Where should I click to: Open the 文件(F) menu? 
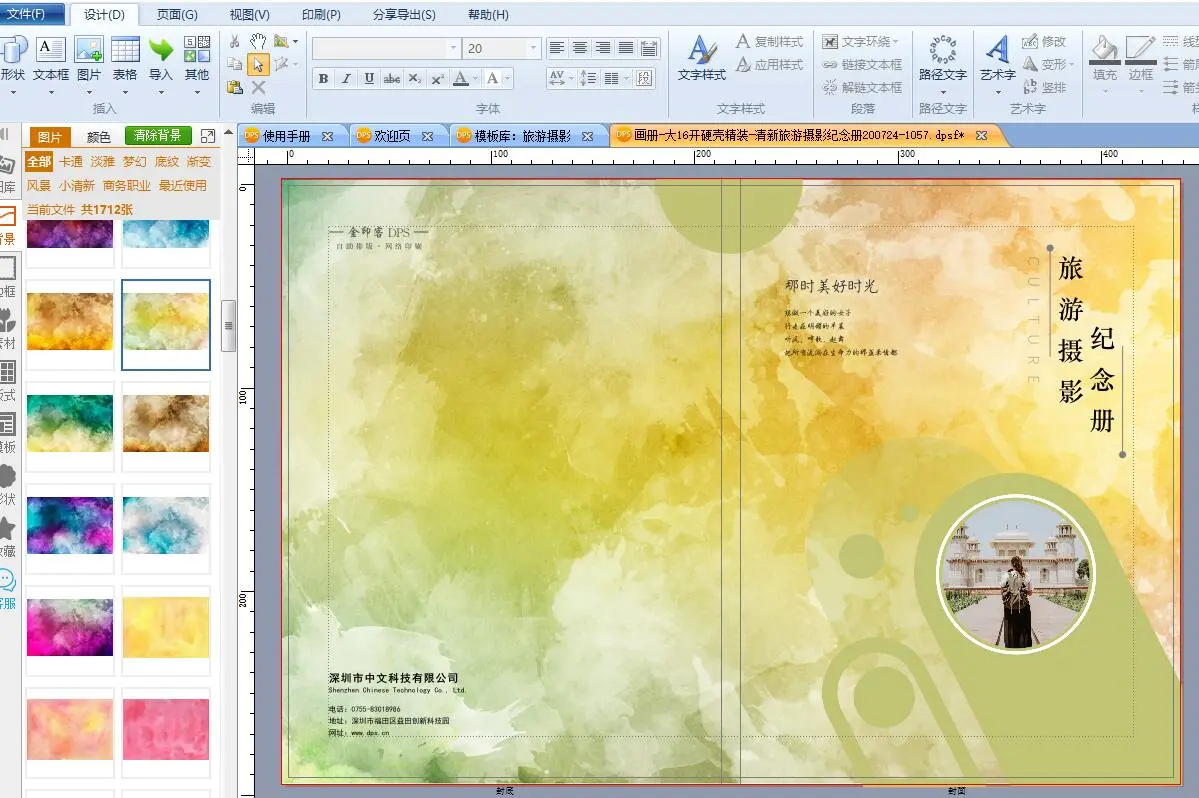click(26, 14)
